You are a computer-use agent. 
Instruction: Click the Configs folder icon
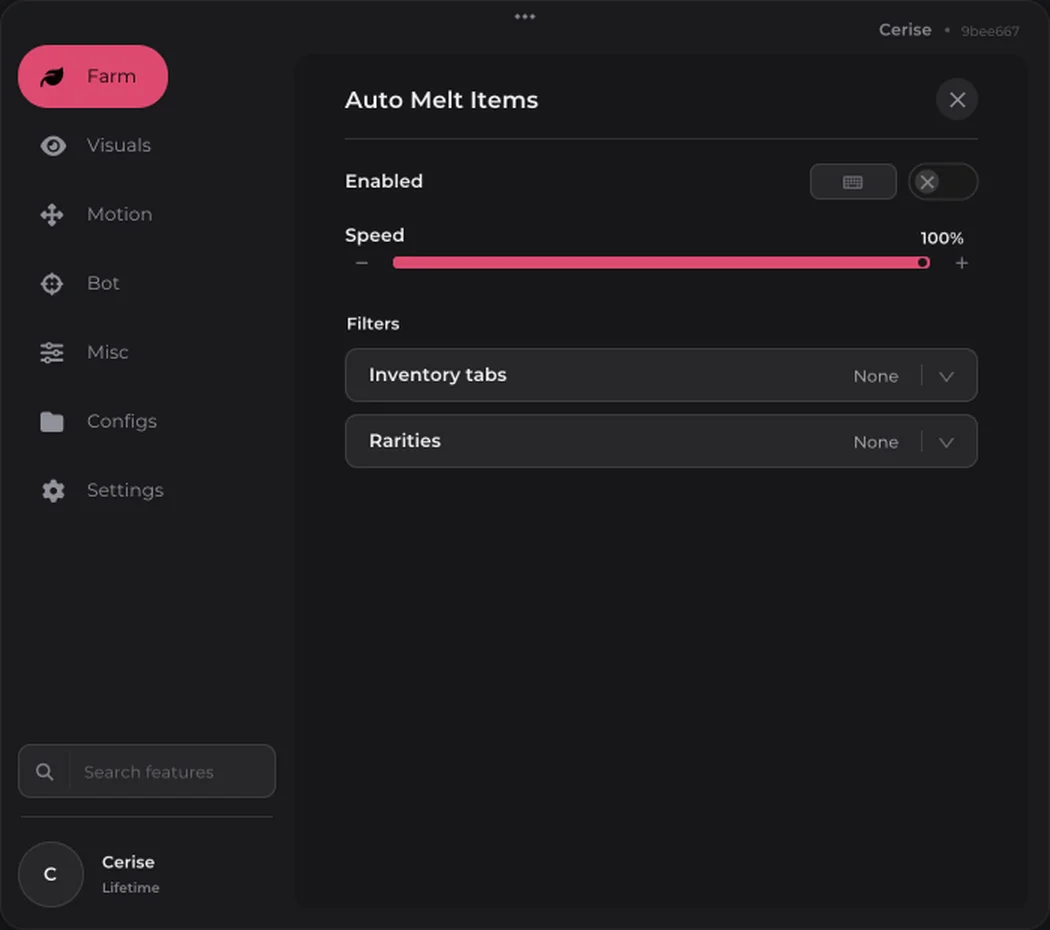(52, 422)
